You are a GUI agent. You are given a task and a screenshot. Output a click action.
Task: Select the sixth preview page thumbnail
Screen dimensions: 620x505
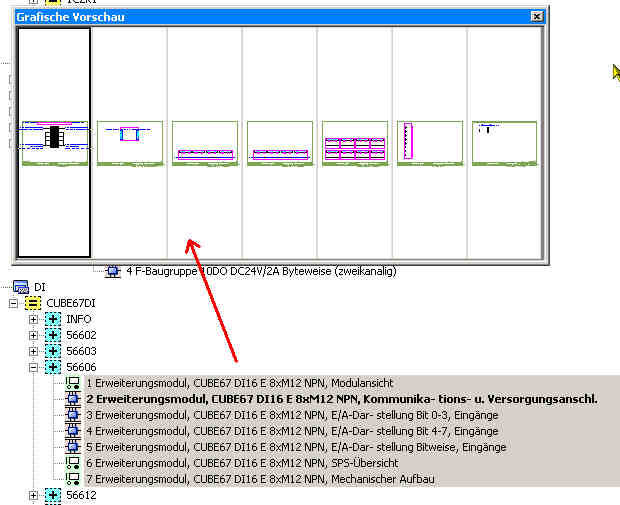coord(430,142)
